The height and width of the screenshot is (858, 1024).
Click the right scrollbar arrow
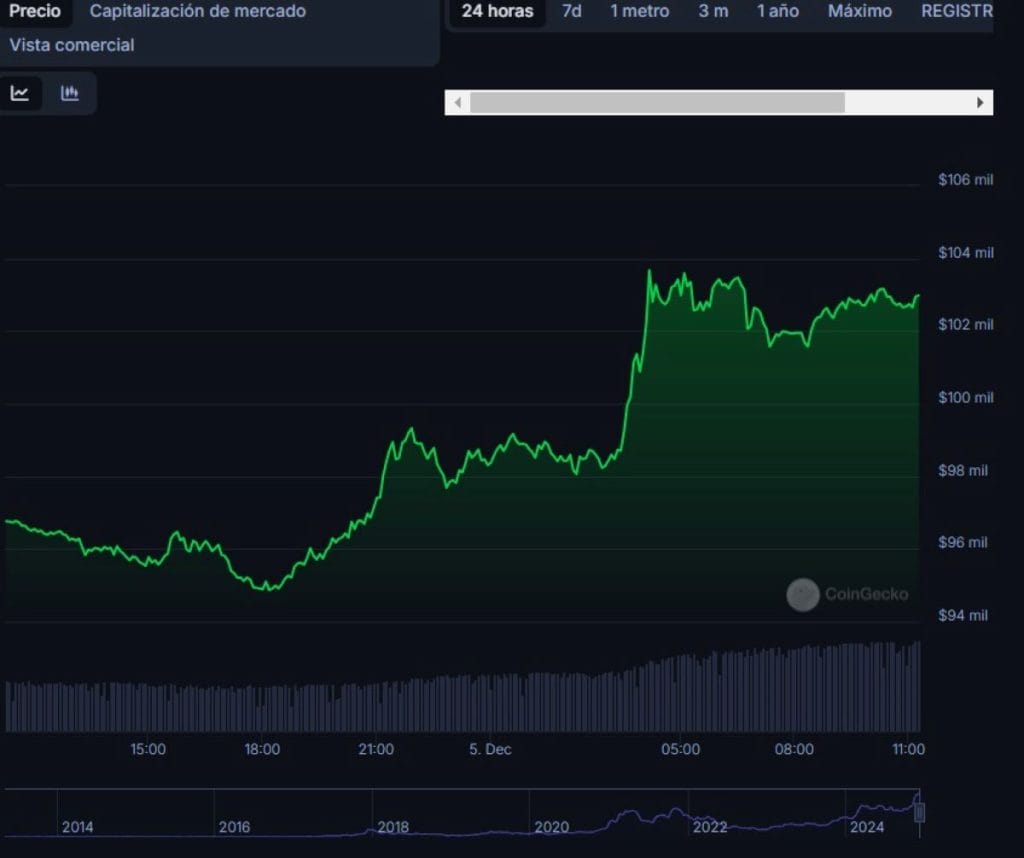tap(981, 102)
